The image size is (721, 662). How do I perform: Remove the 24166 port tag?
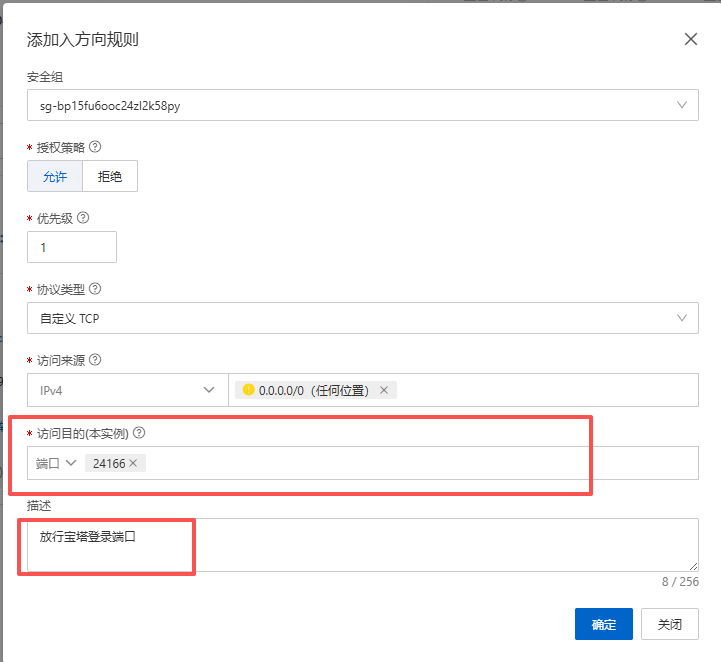pyautogui.click(x=134, y=463)
